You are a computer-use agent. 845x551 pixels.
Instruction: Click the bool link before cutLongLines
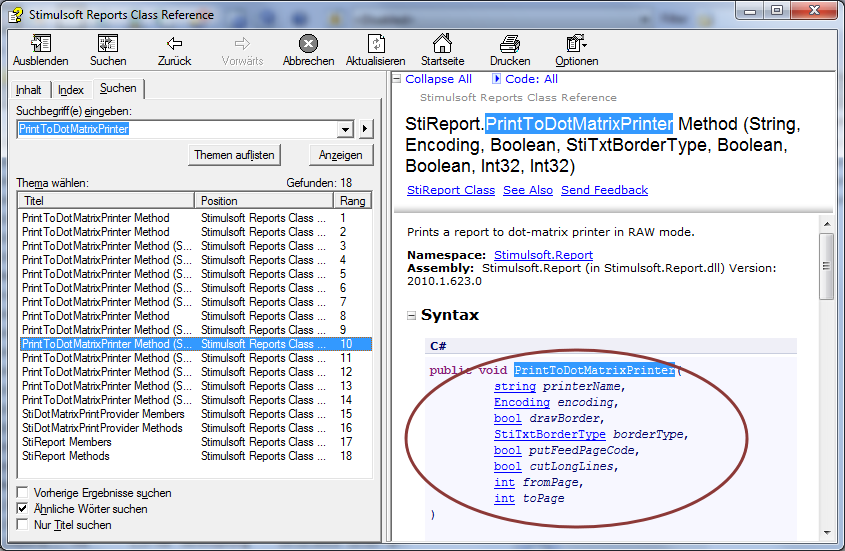[508, 466]
